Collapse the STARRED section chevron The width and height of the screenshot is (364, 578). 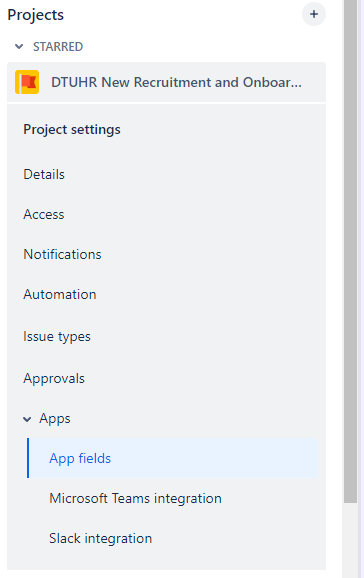pyautogui.click(x=19, y=46)
